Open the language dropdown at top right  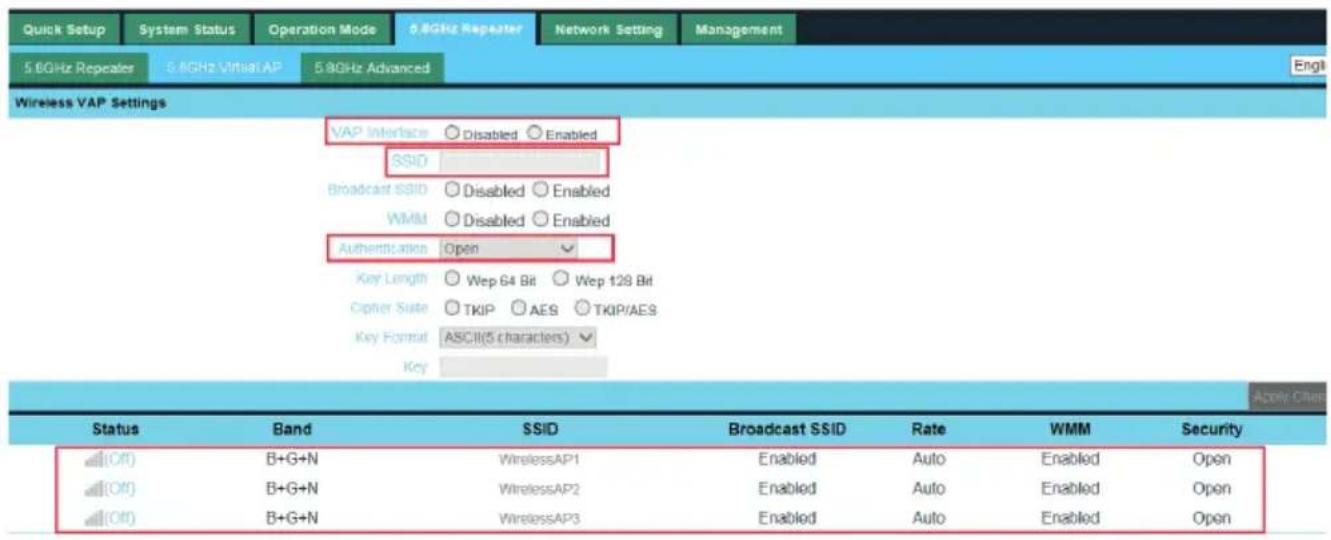pos(1311,64)
